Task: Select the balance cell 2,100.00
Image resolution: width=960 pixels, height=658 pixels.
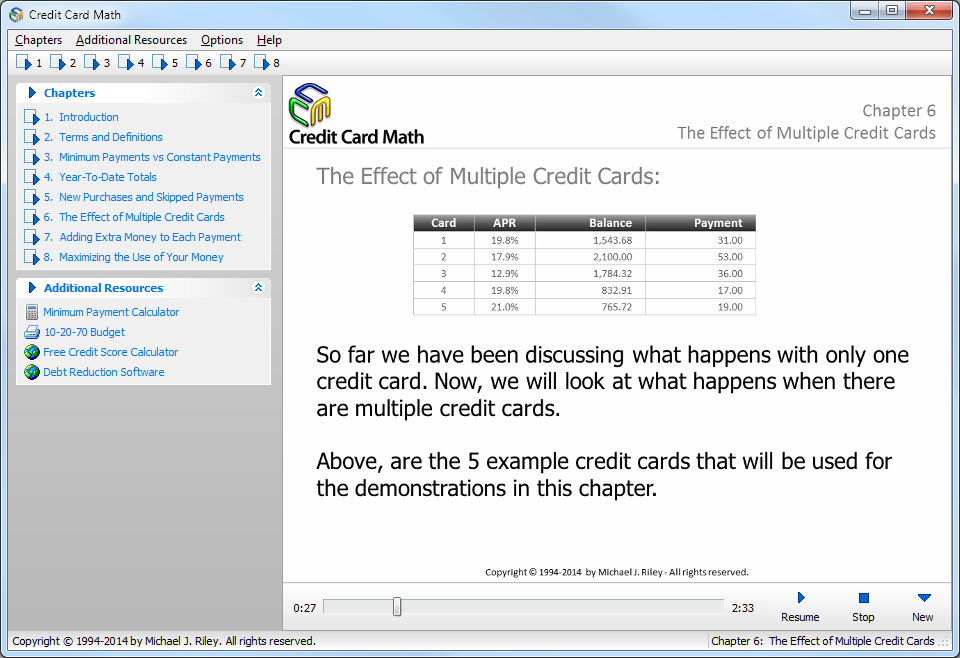Action: [590, 257]
